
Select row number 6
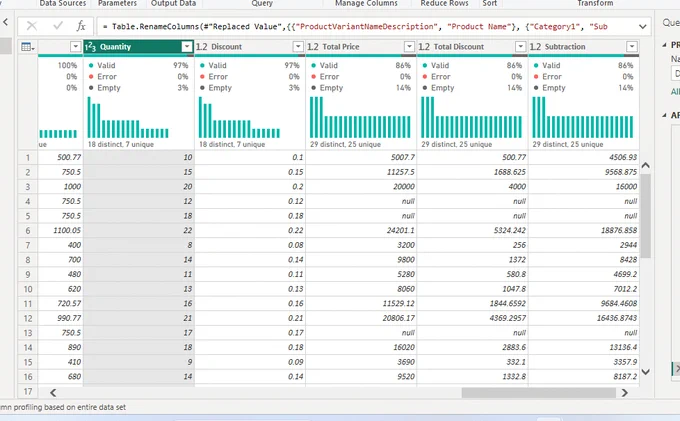tap(28, 231)
